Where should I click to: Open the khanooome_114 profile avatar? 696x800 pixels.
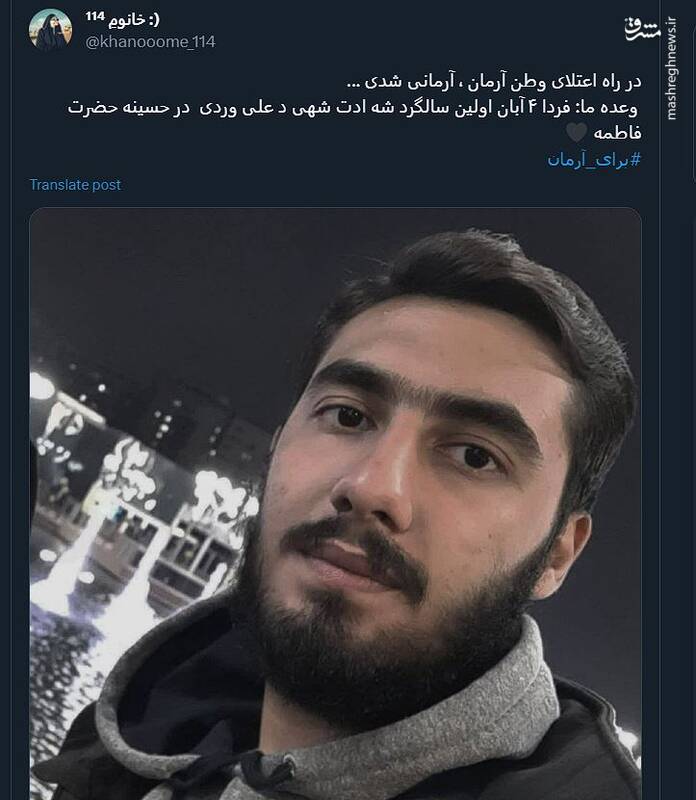coord(50,30)
